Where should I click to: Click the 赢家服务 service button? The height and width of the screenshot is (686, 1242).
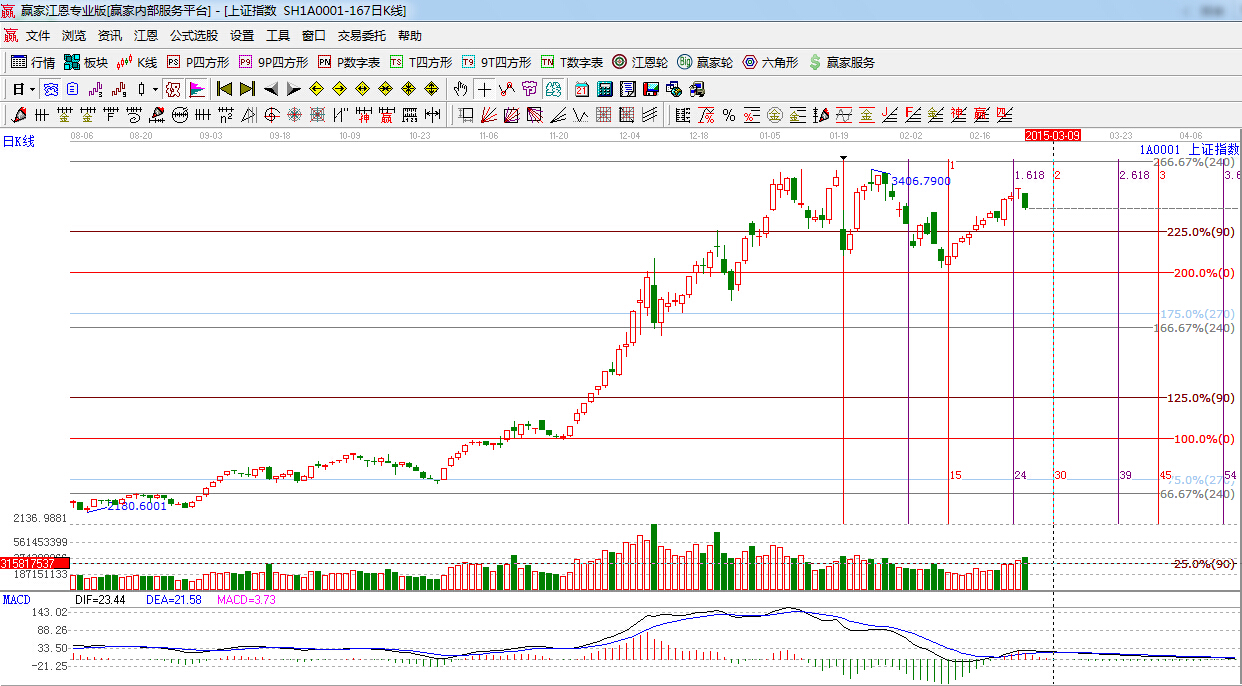841,62
